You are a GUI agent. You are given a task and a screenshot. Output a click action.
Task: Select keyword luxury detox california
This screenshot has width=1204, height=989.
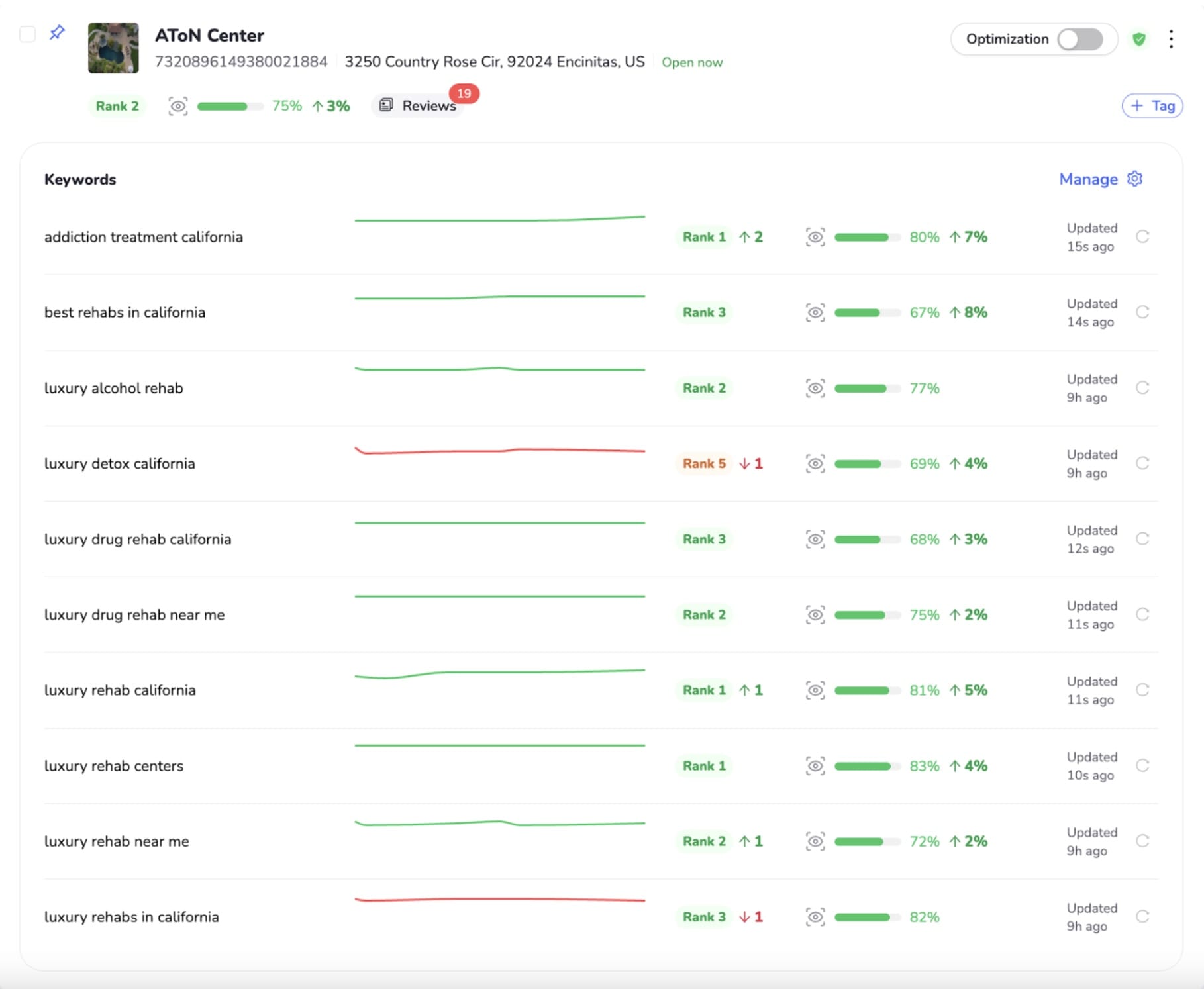pyautogui.click(x=120, y=463)
